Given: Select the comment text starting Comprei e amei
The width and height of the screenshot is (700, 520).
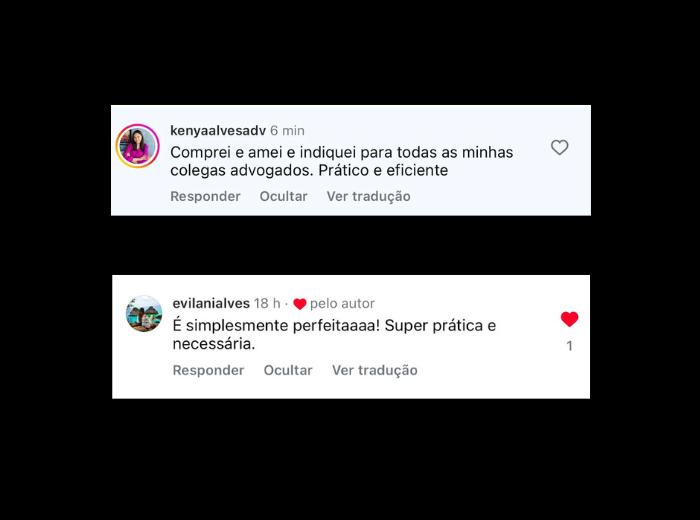Looking at the screenshot, I should tap(342, 161).
